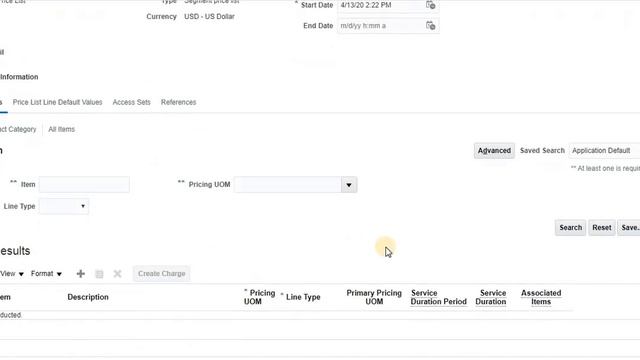Click the Advanced search button
This screenshot has width=640, height=360.
pos(494,151)
